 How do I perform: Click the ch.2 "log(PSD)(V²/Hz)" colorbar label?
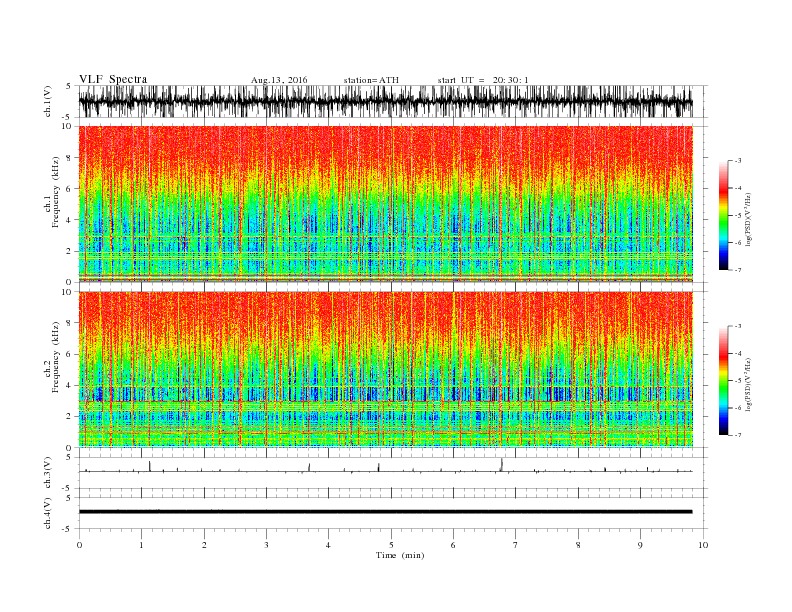(748, 384)
